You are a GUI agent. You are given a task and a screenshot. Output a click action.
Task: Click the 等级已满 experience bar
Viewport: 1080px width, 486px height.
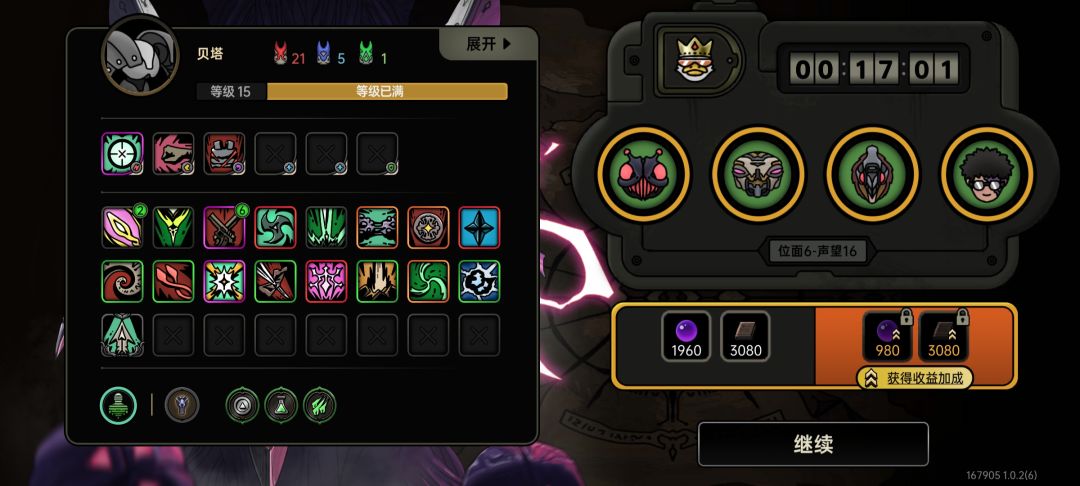387,92
